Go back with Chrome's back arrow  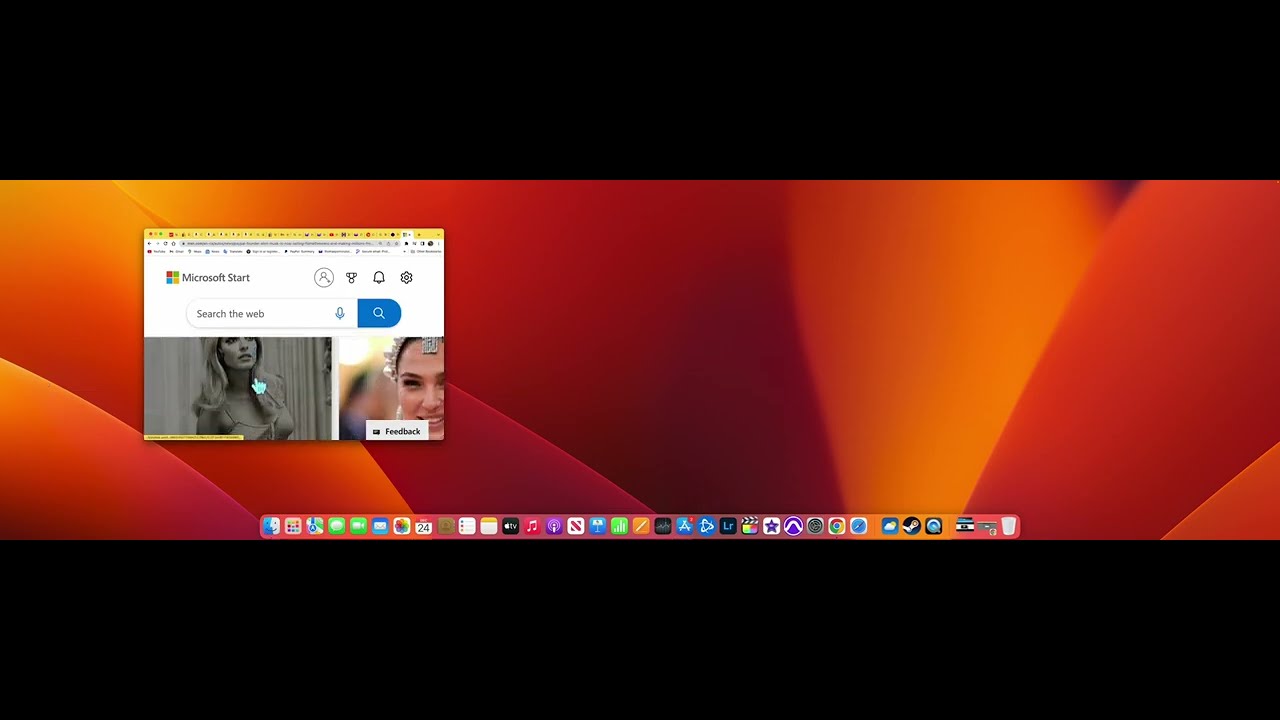pos(149,244)
